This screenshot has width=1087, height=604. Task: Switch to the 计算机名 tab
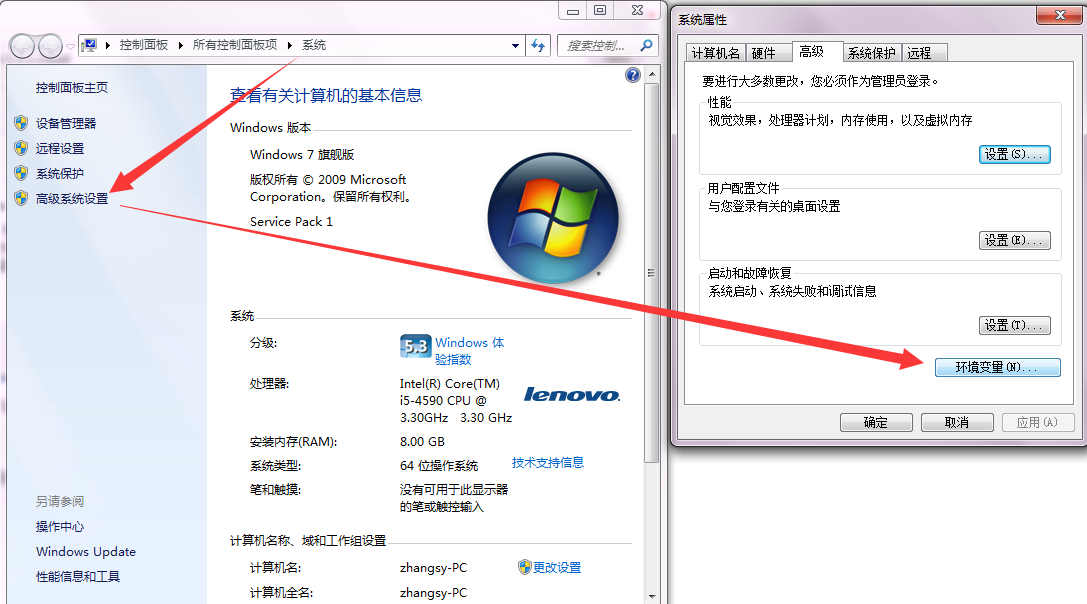(715, 53)
